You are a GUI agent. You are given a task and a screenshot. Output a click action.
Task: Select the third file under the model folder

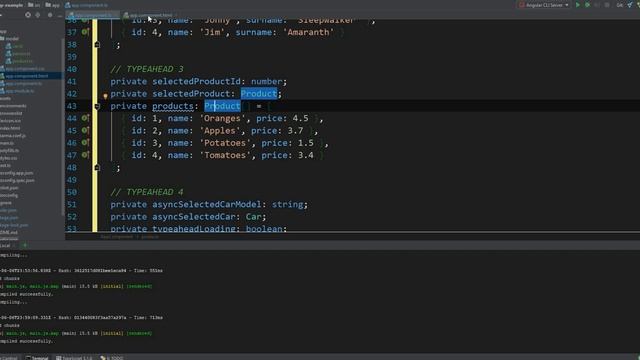pyautogui.click(x=19, y=61)
